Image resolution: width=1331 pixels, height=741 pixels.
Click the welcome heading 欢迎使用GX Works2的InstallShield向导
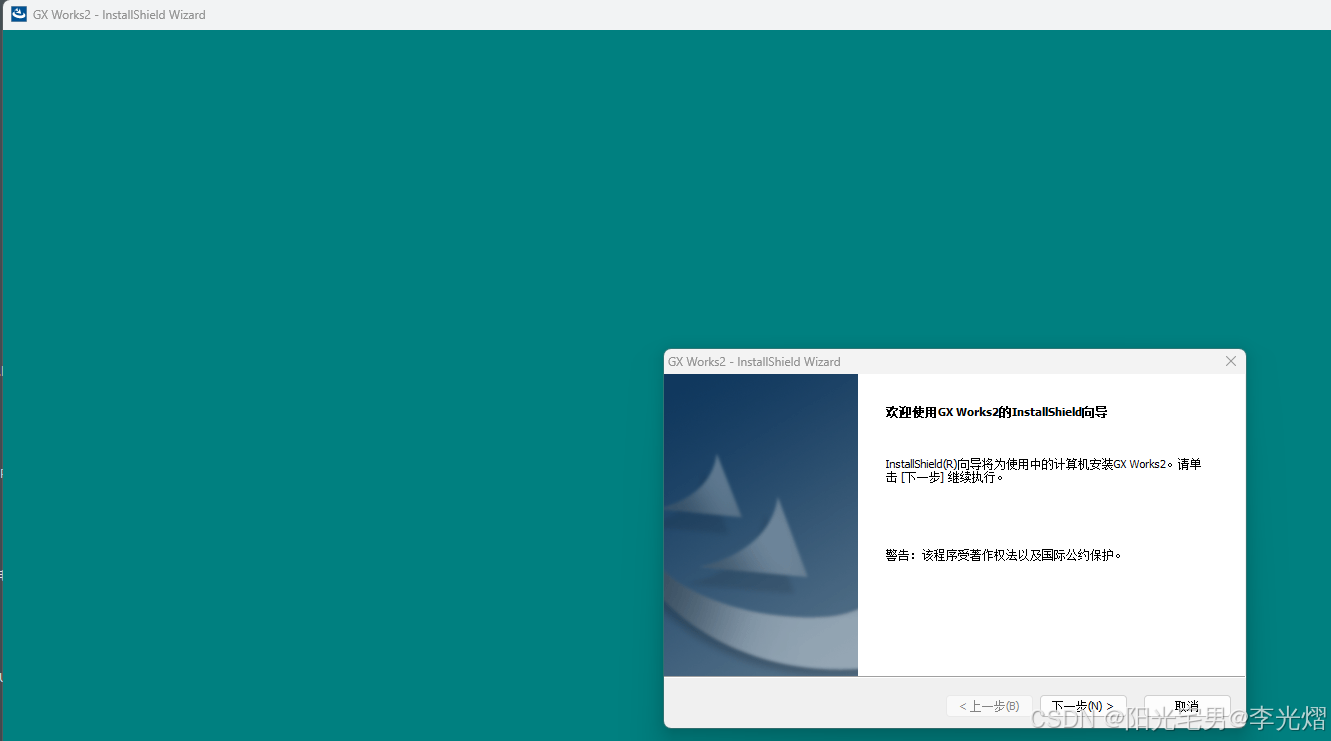pyautogui.click(x=996, y=412)
